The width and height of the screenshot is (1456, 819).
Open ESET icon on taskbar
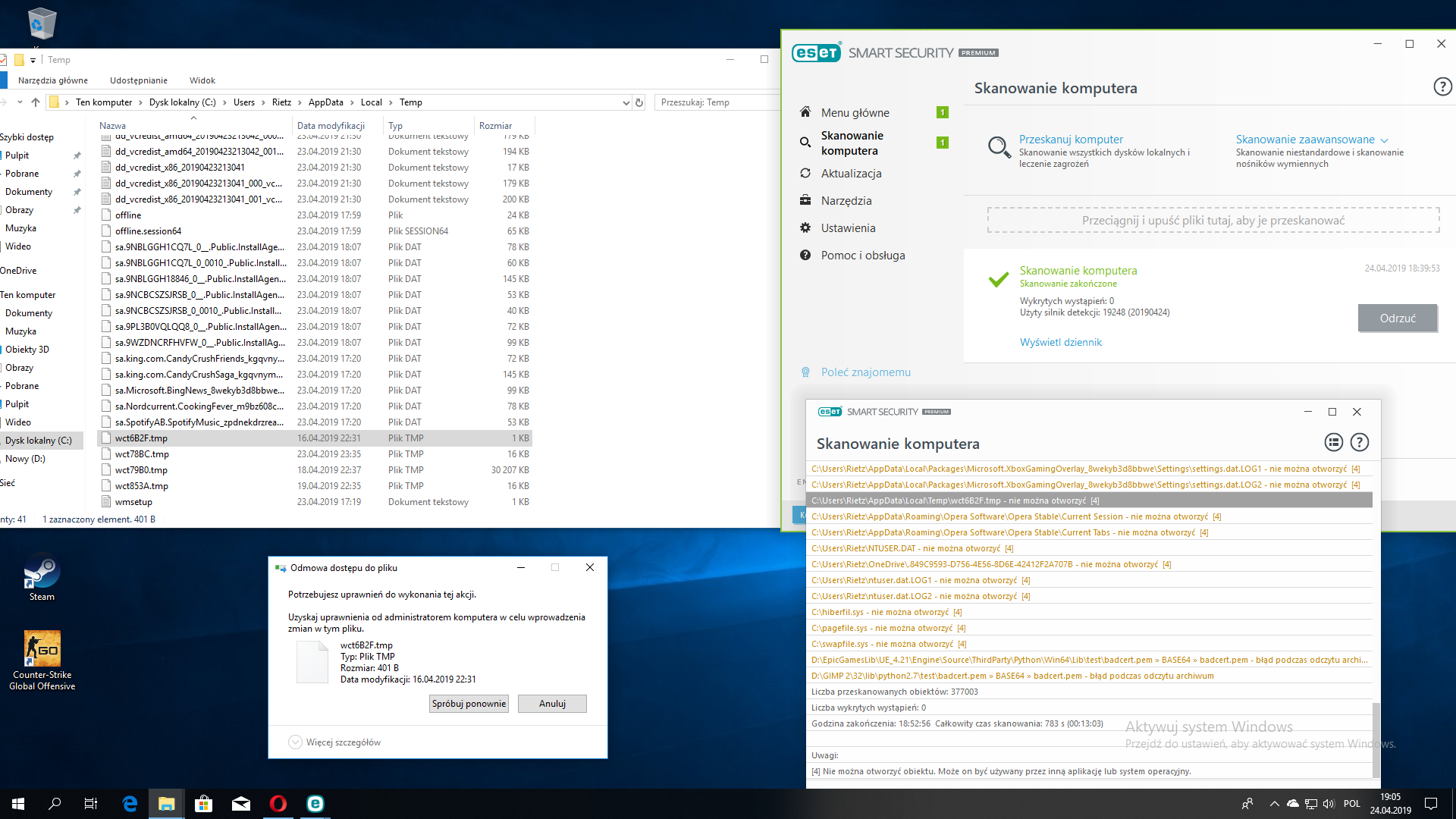tap(315, 804)
